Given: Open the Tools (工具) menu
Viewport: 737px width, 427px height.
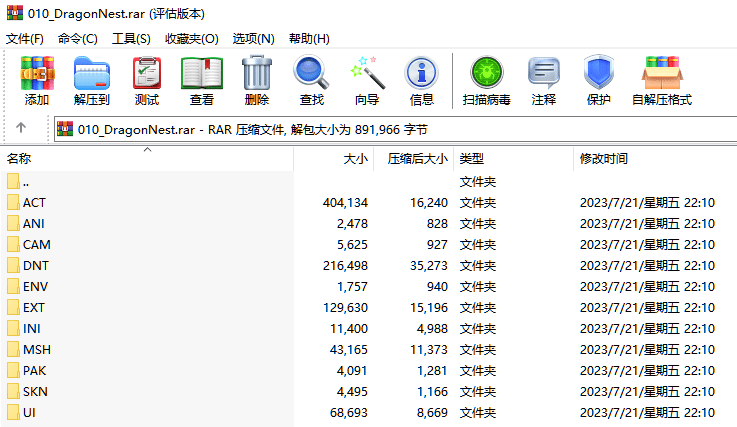Looking at the screenshot, I should click(131, 39).
